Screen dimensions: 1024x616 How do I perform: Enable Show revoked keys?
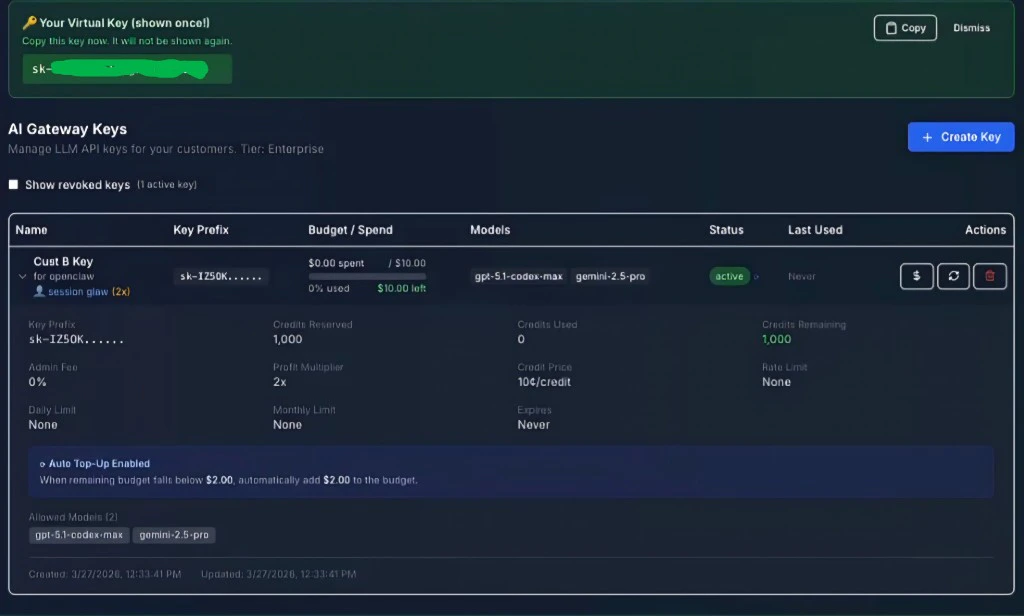[13, 184]
